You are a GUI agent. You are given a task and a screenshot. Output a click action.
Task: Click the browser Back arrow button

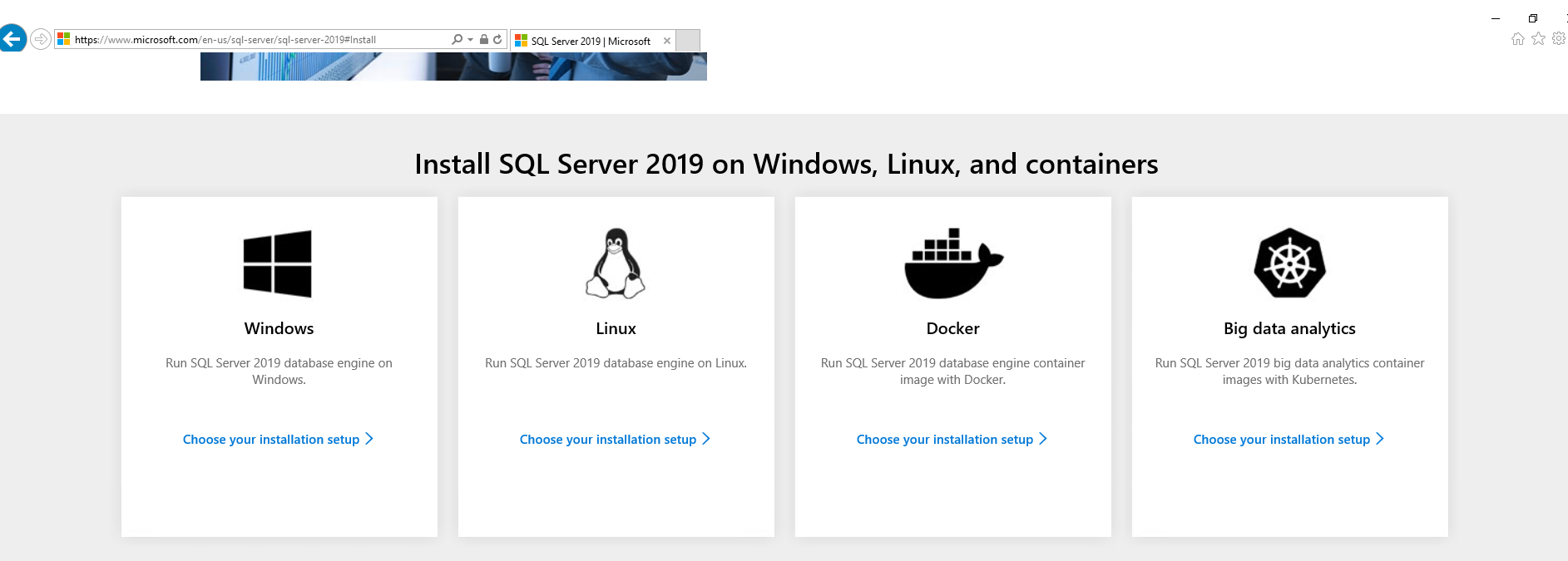[12, 38]
